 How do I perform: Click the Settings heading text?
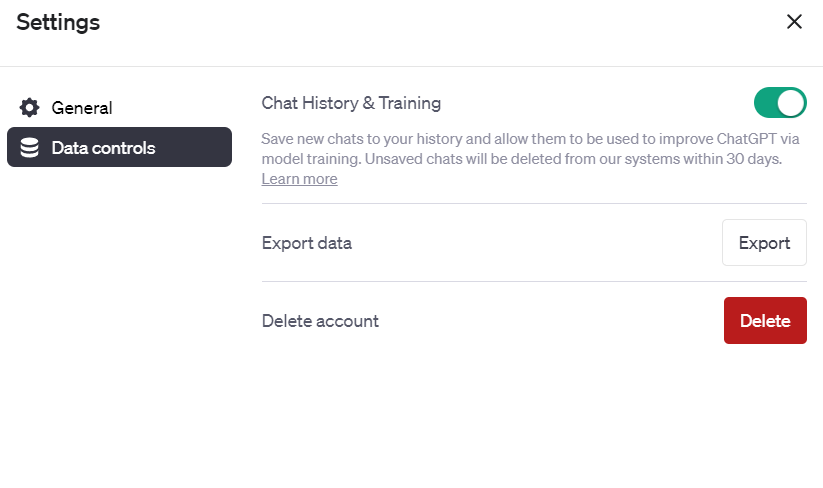[58, 22]
